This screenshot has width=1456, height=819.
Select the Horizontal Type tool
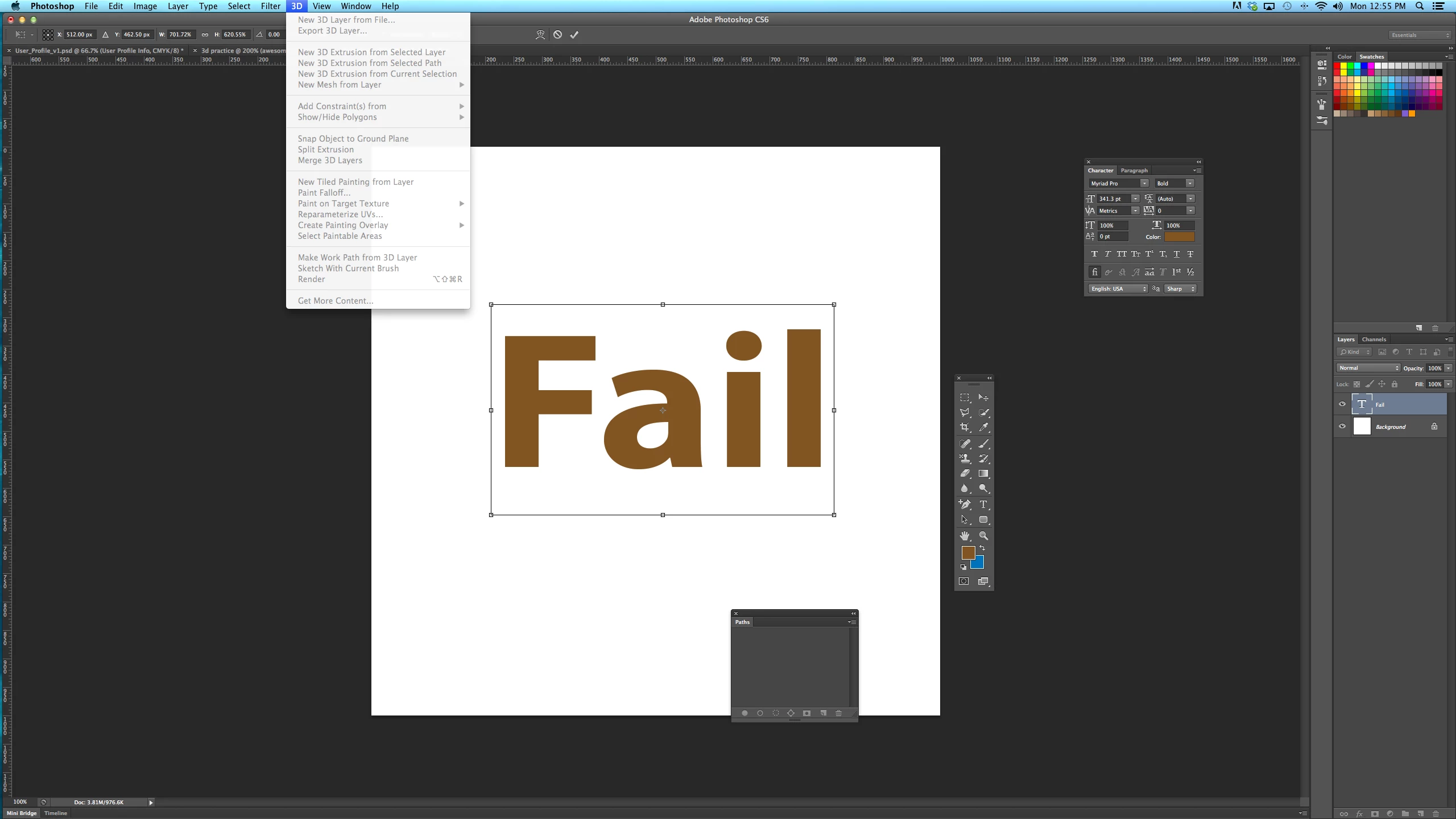tap(983, 504)
